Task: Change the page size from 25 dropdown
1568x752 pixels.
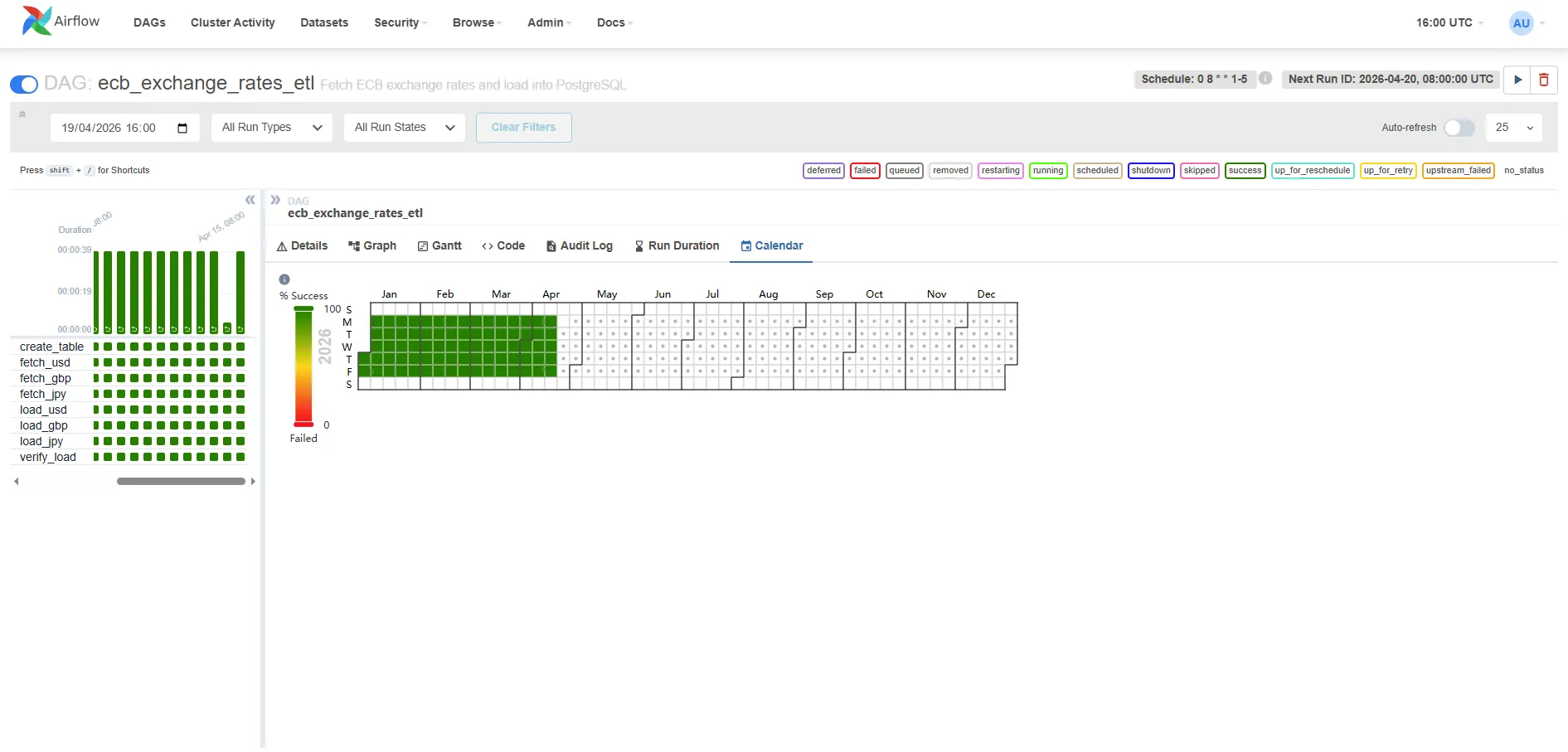Action: tap(1514, 128)
